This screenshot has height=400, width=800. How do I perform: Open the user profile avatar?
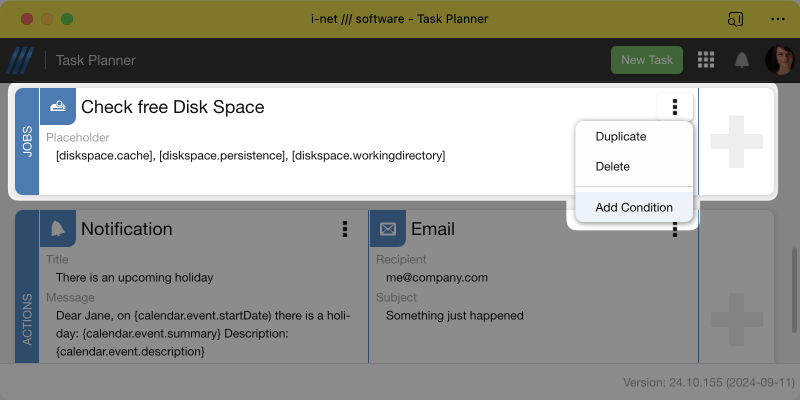click(x=779, y=60)
